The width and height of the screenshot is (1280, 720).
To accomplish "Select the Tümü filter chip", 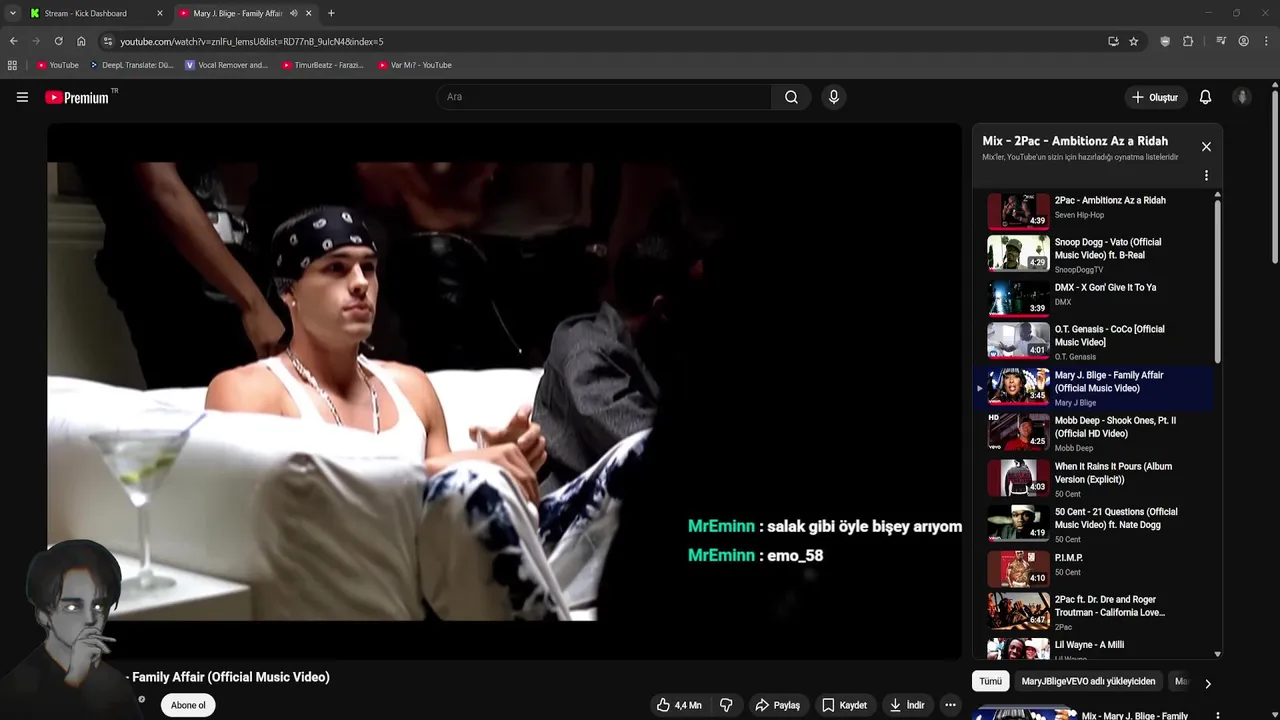I will (990, 681).
